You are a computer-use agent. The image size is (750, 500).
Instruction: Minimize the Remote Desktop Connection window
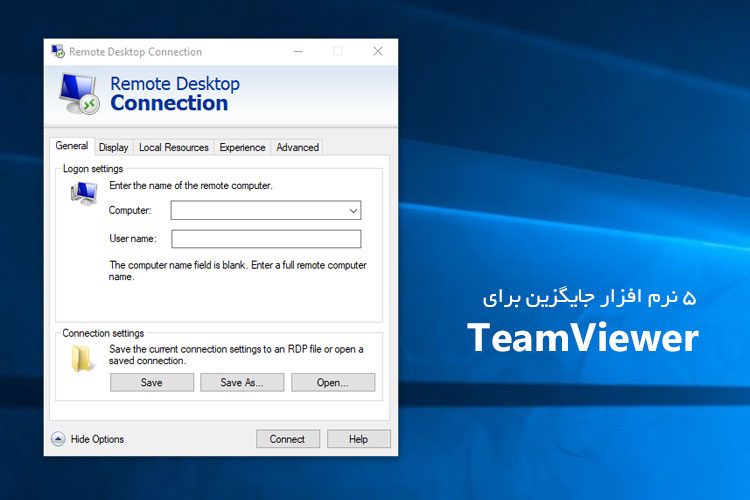298,51
